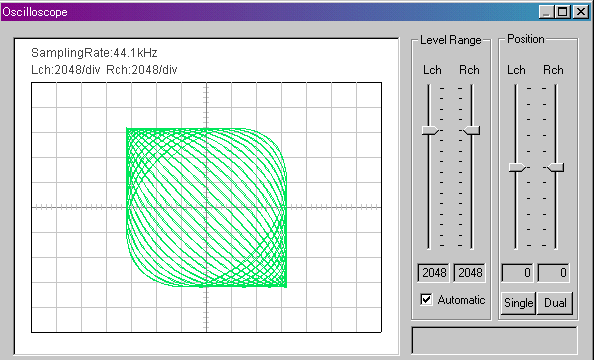Select the Rch level range field showing 2048
Viewport: 594px width, 360px height.
(470, 272)
